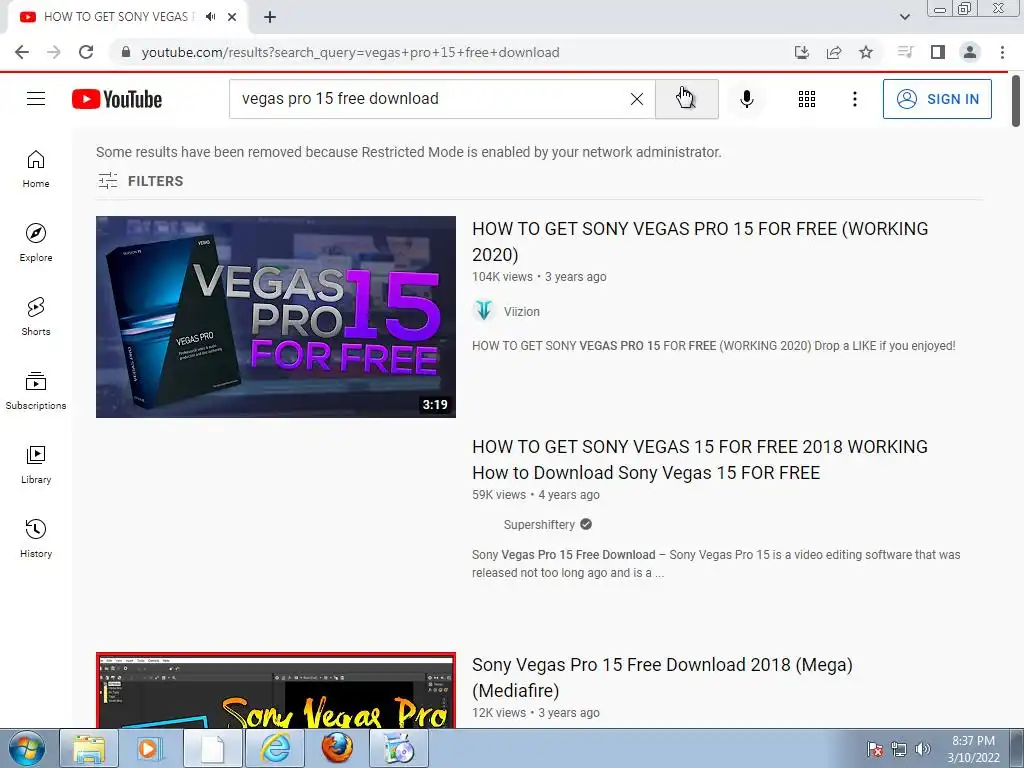Click the blank document taskbar item

point(212,748)
